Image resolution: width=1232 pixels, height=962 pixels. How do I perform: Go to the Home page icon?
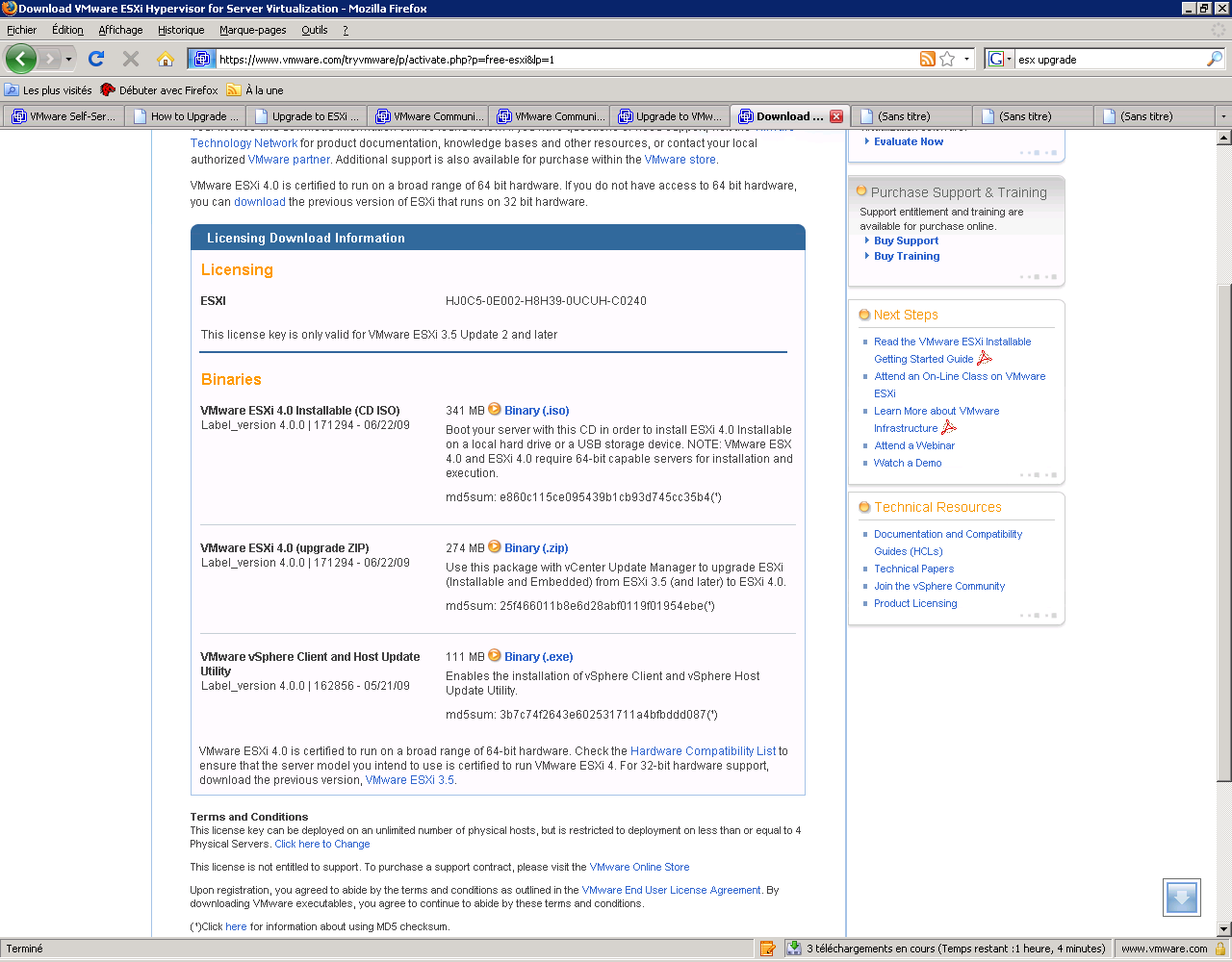[x=166, y=59]
